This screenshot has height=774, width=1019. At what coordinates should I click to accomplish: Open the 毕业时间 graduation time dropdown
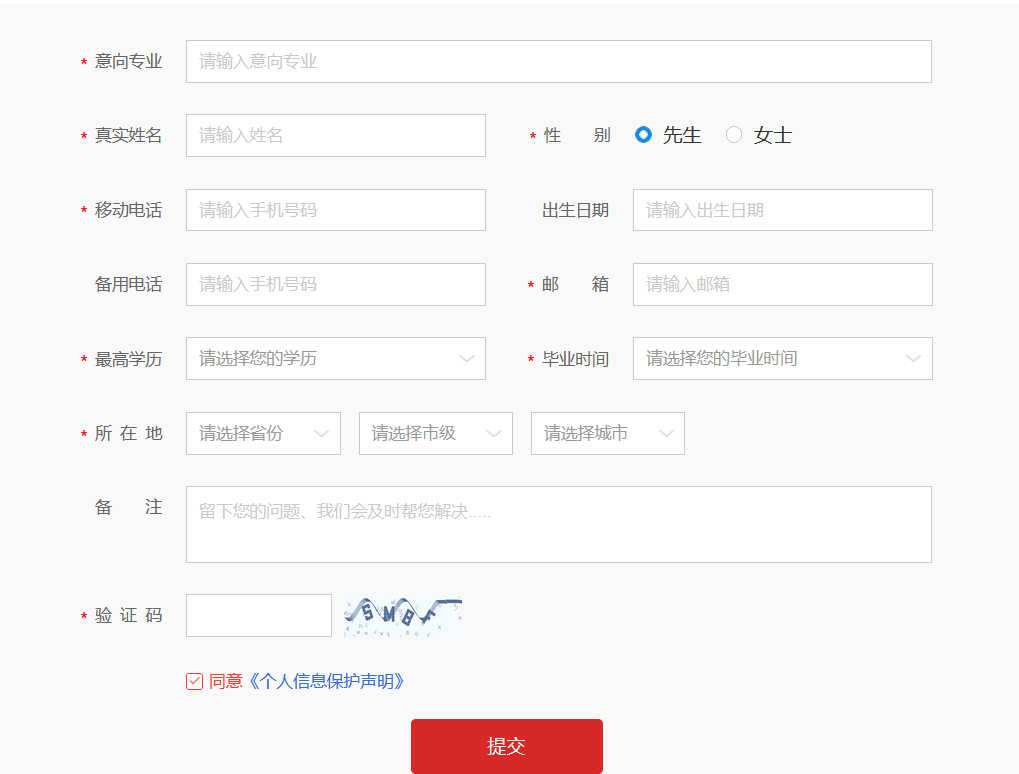pyautogui.click(x=782, y=358)
